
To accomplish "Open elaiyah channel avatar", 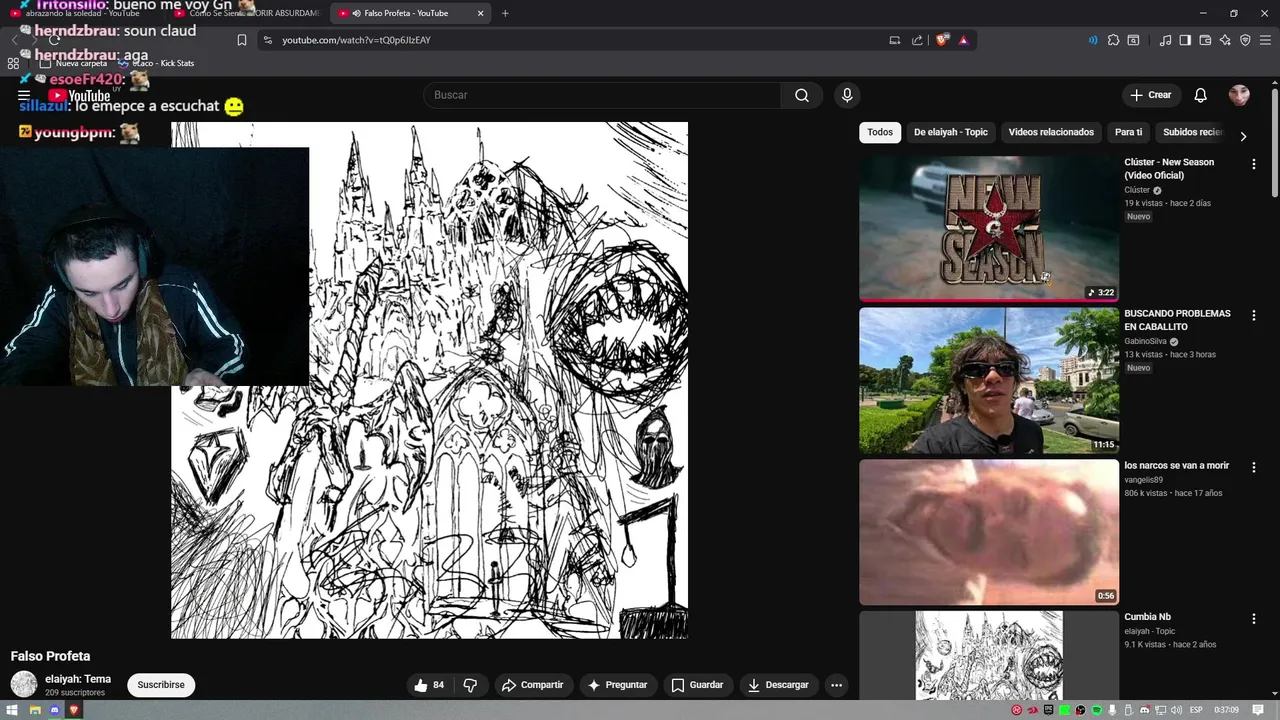I will [24, 685].
